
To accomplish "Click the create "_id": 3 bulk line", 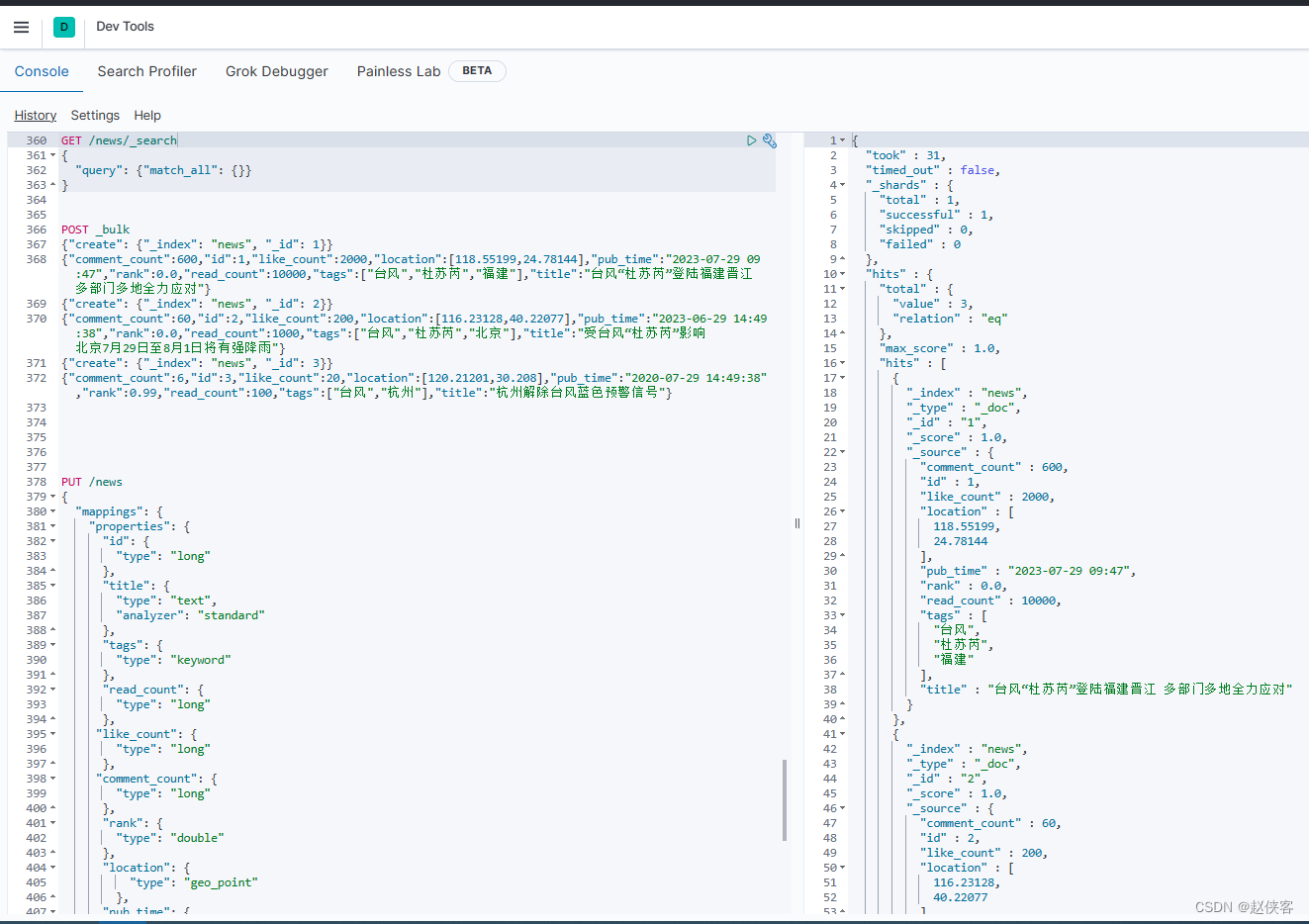I will pyautogui.click(x=197, y=363).
